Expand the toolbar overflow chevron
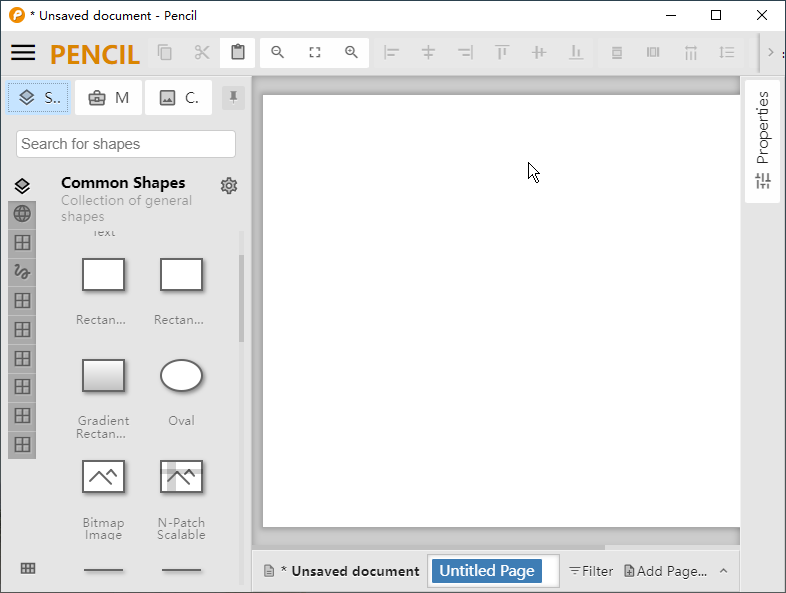The height and width of the screenshot is (593, 786). [771, 52]
